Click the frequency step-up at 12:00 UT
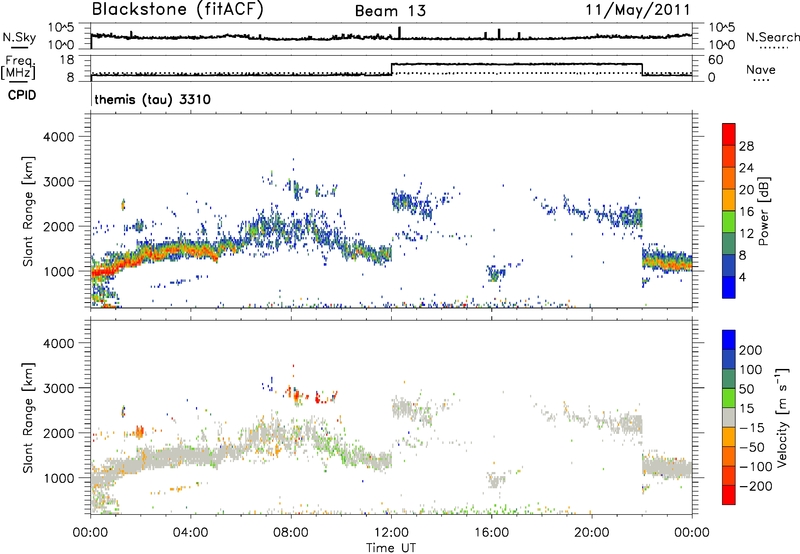The width and height of the screenshot is (800, 554). tap(391, 69)
